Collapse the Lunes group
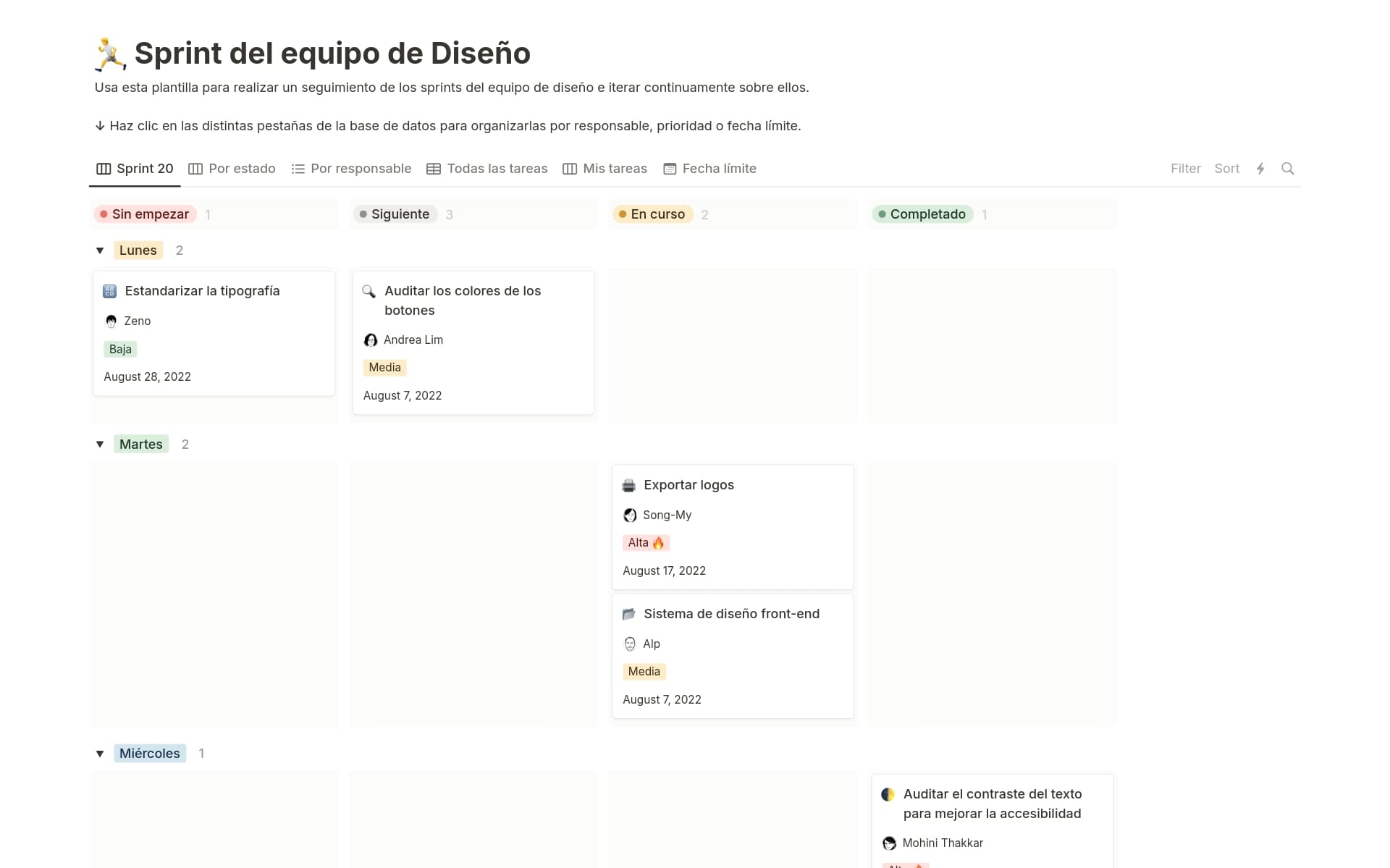 point(100,250)
